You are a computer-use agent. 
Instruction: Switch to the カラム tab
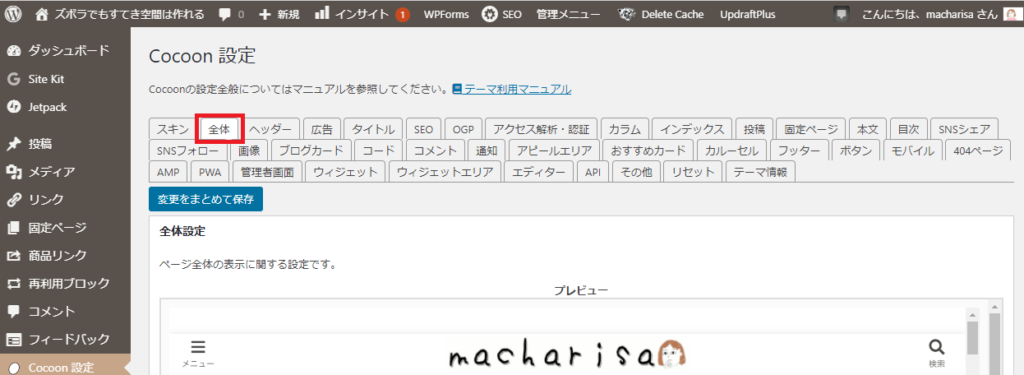pyautogui.click(x=624, y=129)
